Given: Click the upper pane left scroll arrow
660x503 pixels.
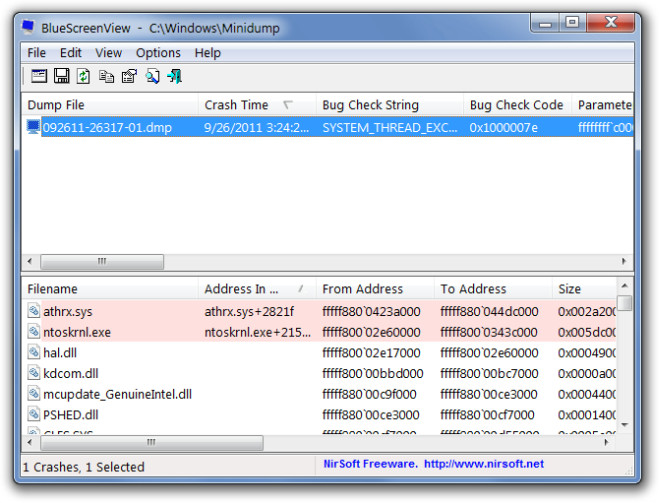Looking at the screenshot, I should [30, 261].
